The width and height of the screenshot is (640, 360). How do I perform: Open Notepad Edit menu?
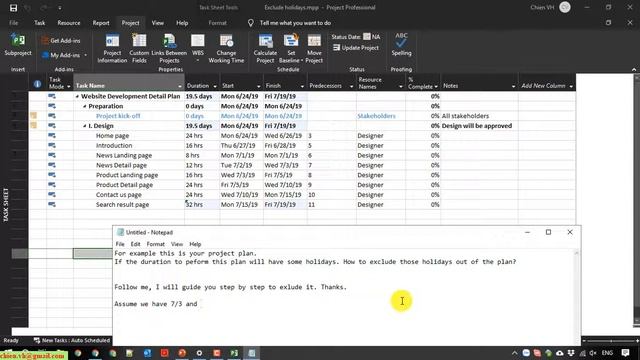[x=135, y=244]
